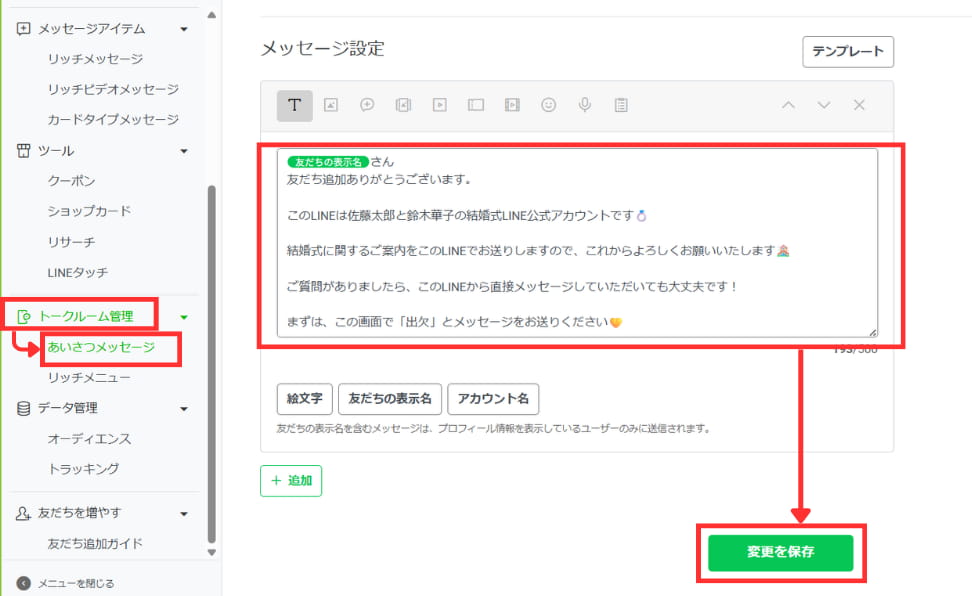Insert 友だちの表示名 via button
This screenshot has height=596, width=972.
pyautogui.click(x=390, y=399)
